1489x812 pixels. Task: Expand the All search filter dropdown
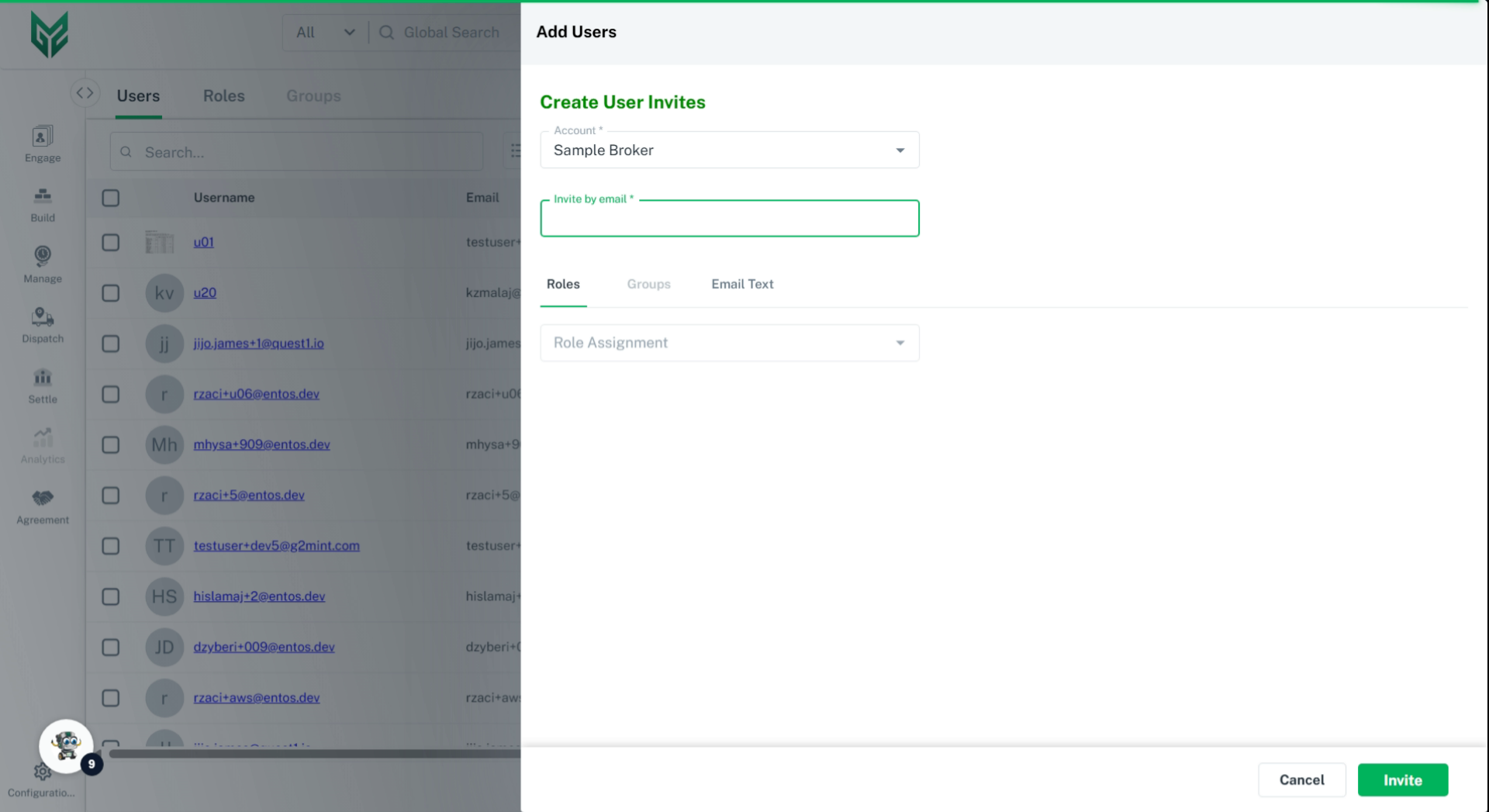[325, 33]
